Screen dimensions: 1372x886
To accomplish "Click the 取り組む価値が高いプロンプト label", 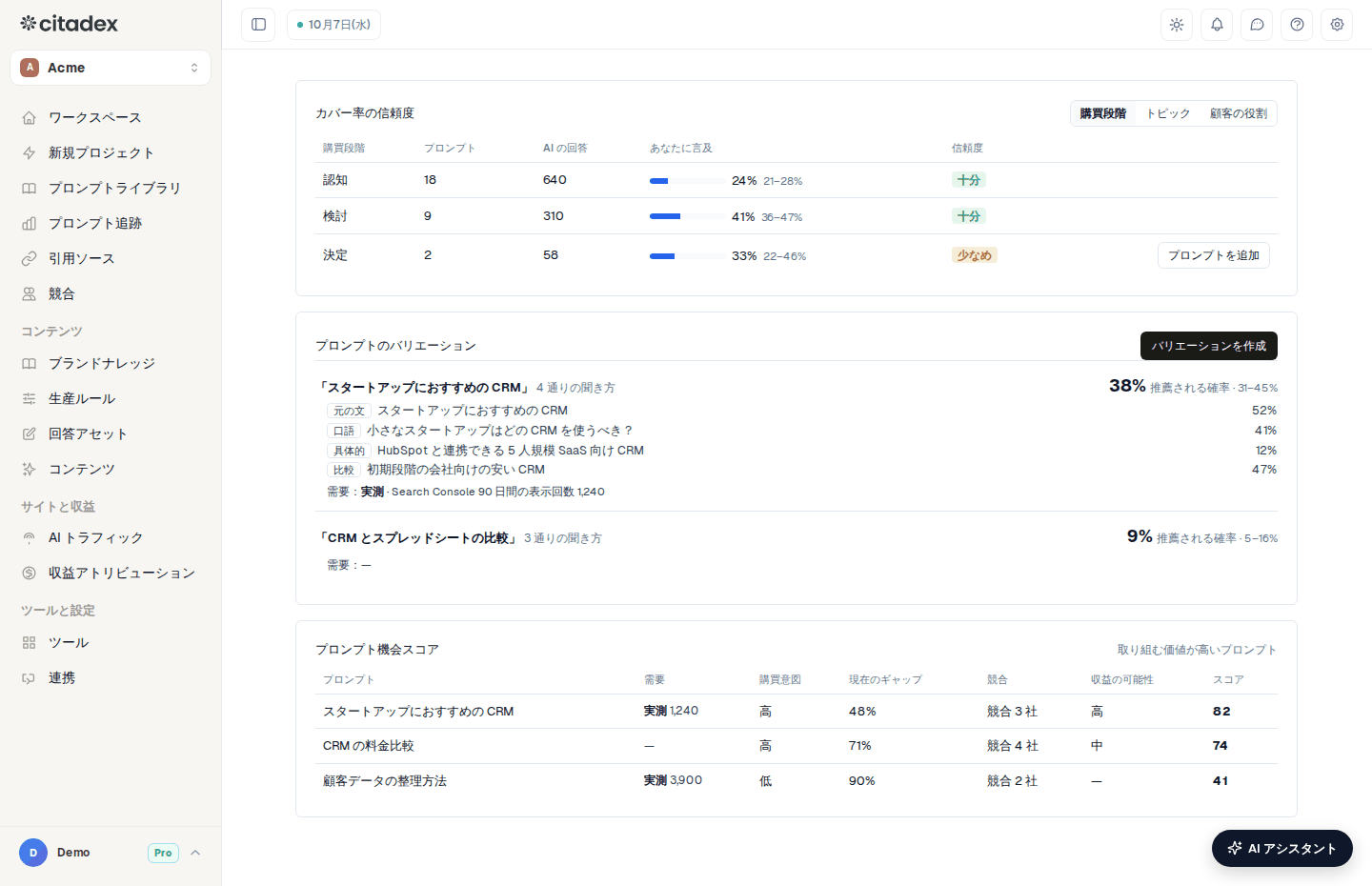I will pyautogui.click(x=1197, y=650).
